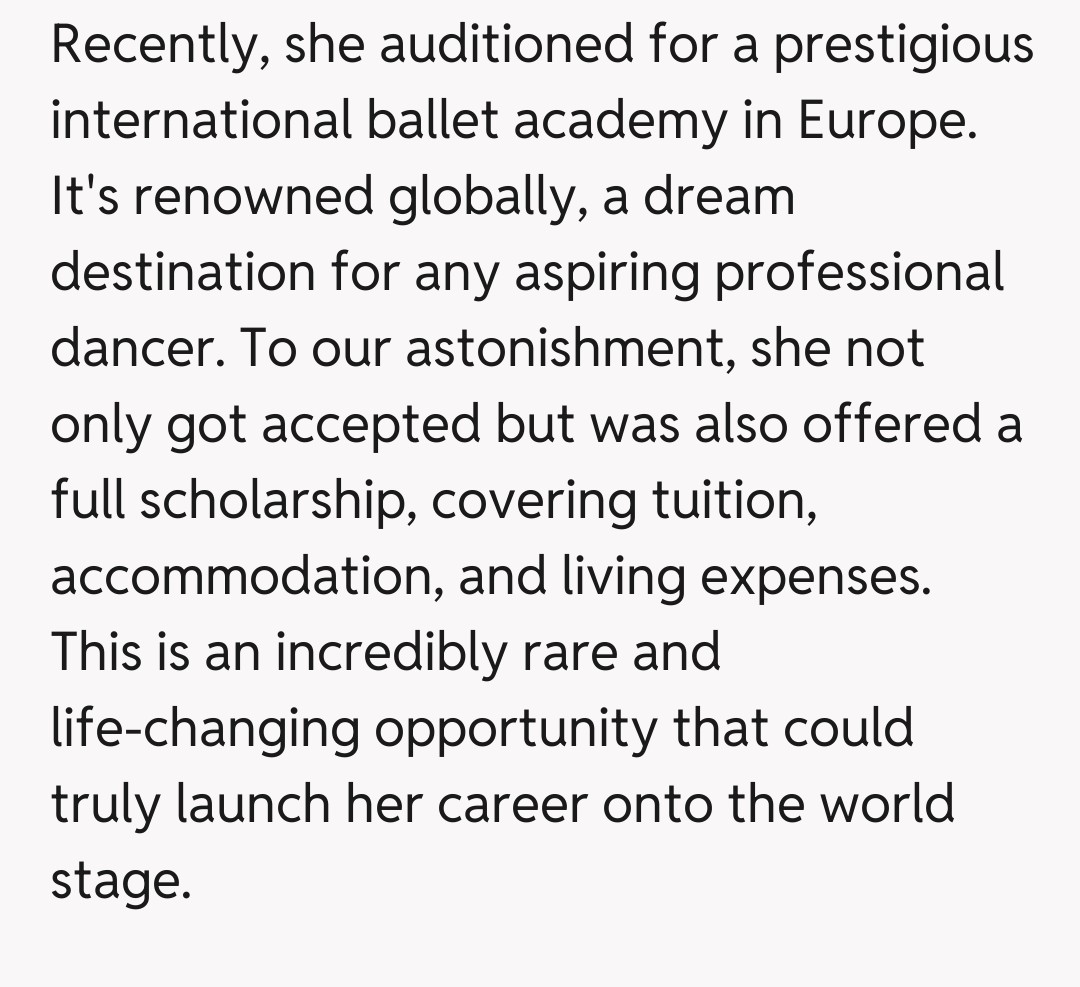Click on the word "life-changing"
Viewport: 1080px width, 987px height.
click(x=205, y=729)
